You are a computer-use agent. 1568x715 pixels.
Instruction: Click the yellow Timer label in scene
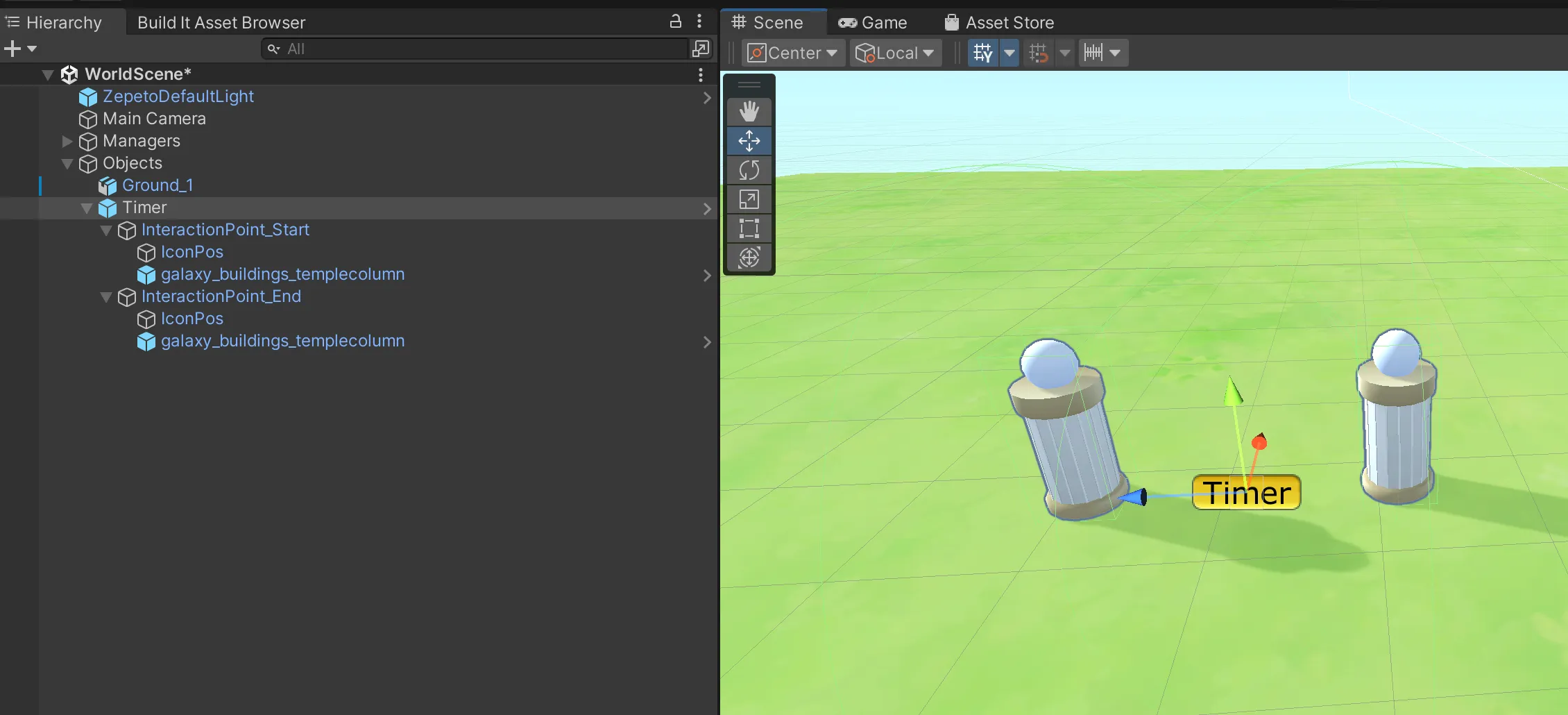(x=1246, y=493)
